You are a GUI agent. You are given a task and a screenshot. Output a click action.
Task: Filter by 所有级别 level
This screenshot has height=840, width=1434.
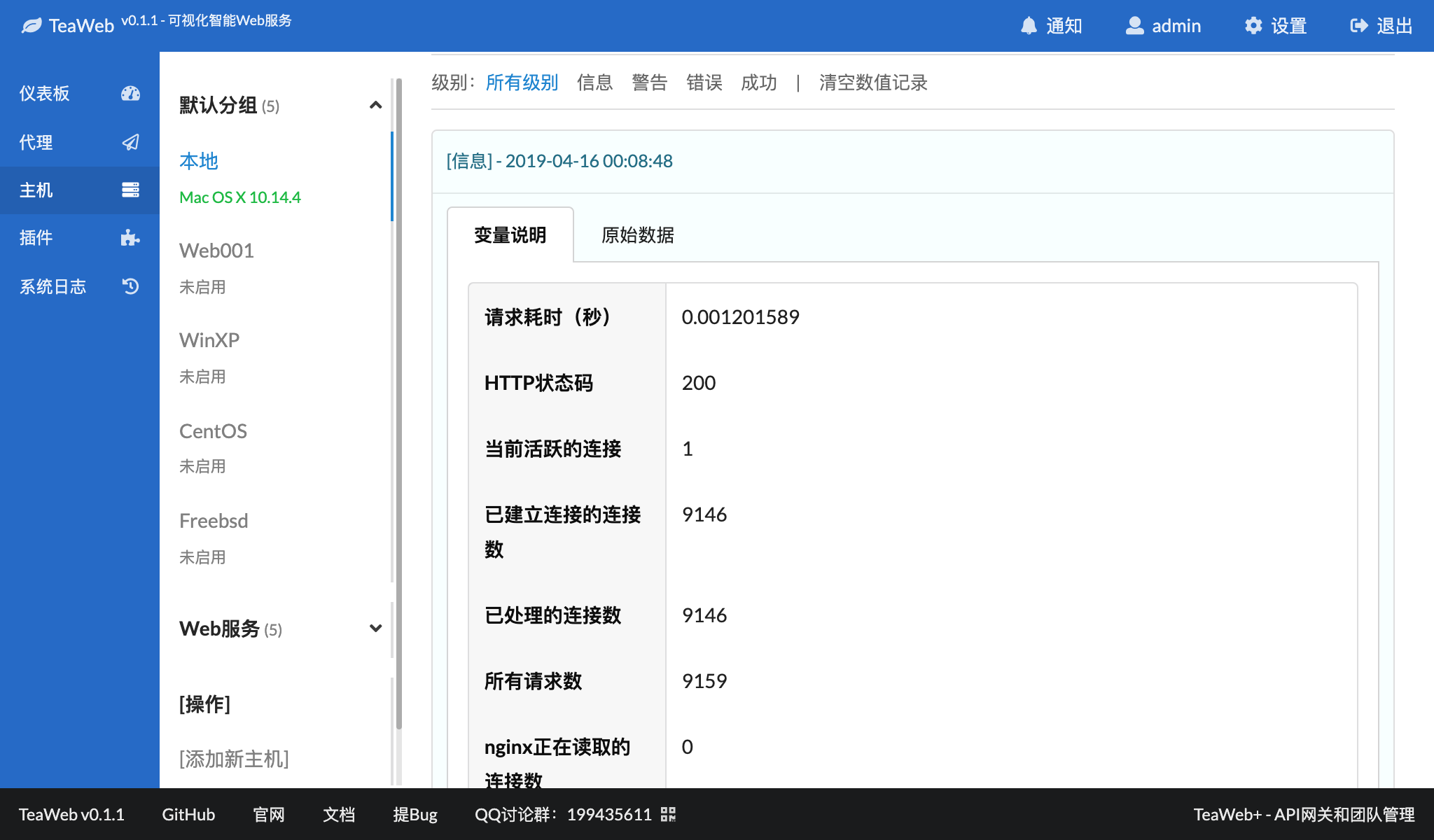(522, 83)
